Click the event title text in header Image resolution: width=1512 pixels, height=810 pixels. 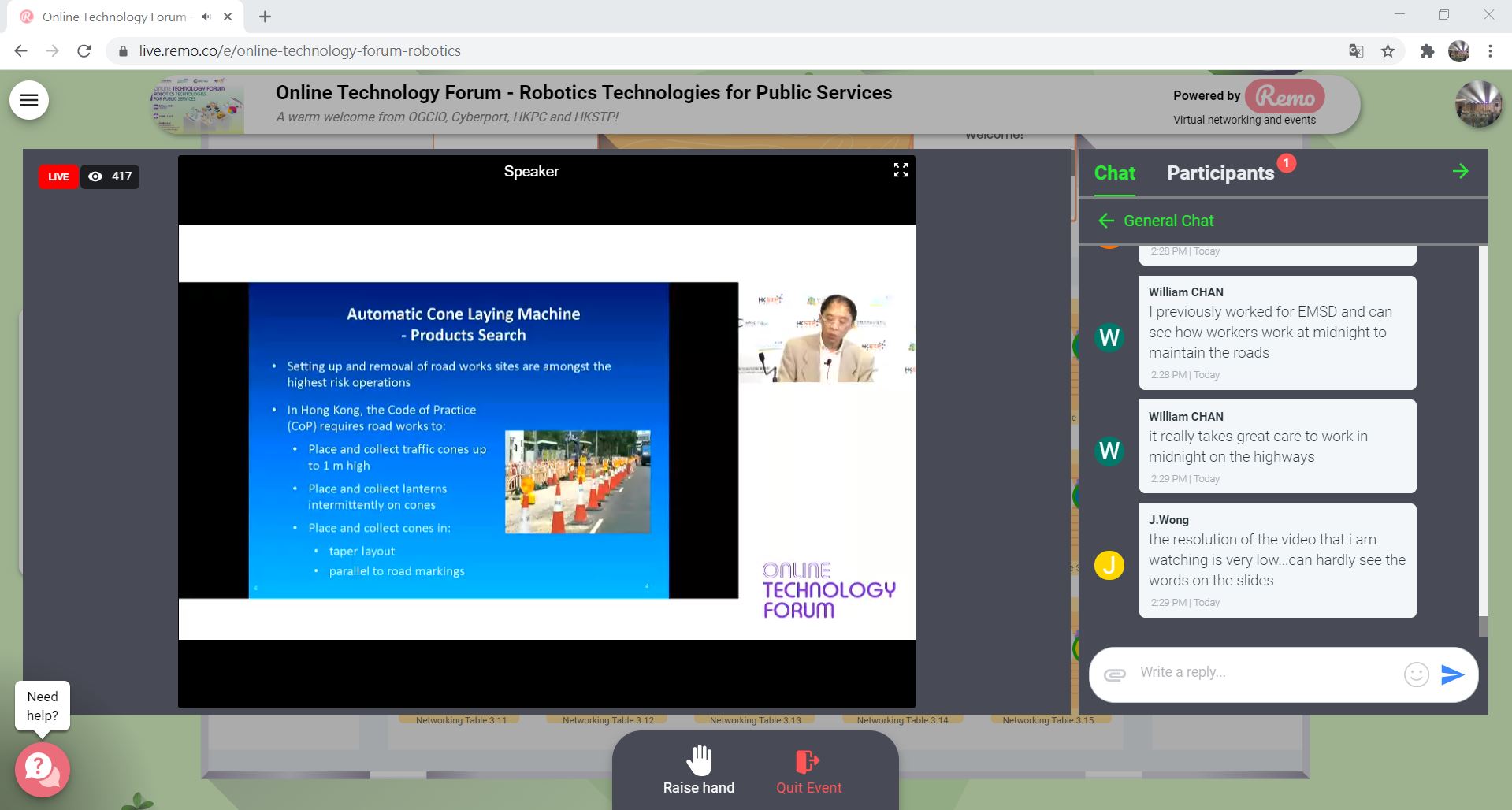(584, 92)
